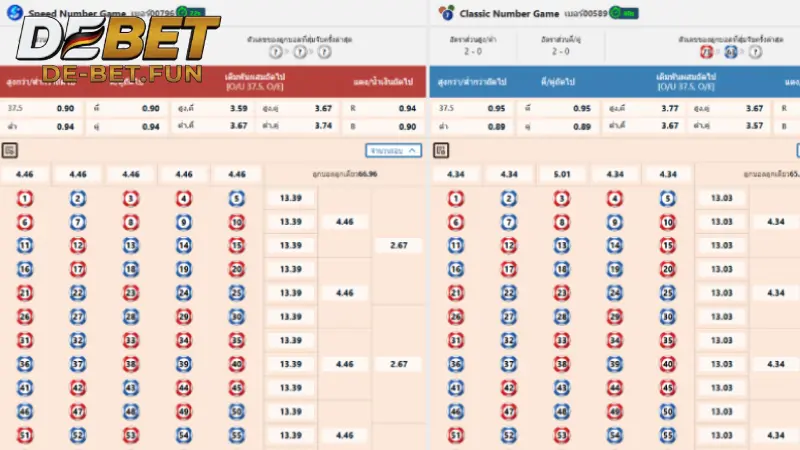
Task: Pick ball 7 in Speed Number Game
Action: click(x=78, y=222)
